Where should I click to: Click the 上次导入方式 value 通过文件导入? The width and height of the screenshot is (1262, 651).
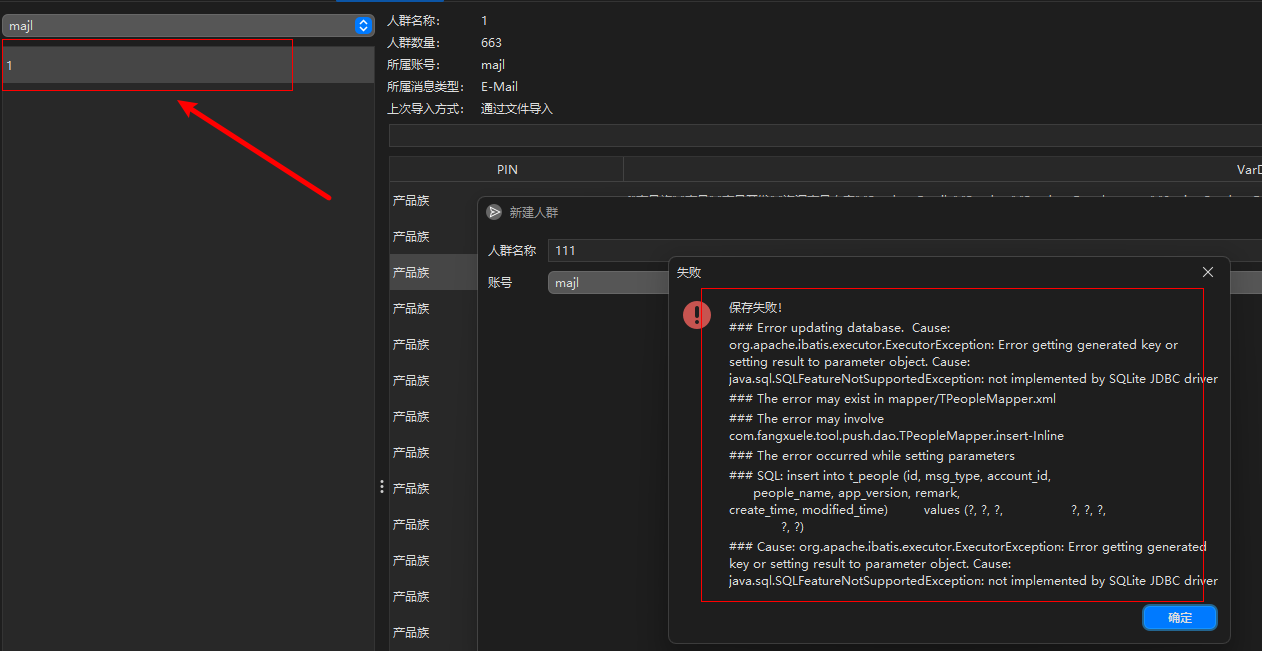point(516,109)
